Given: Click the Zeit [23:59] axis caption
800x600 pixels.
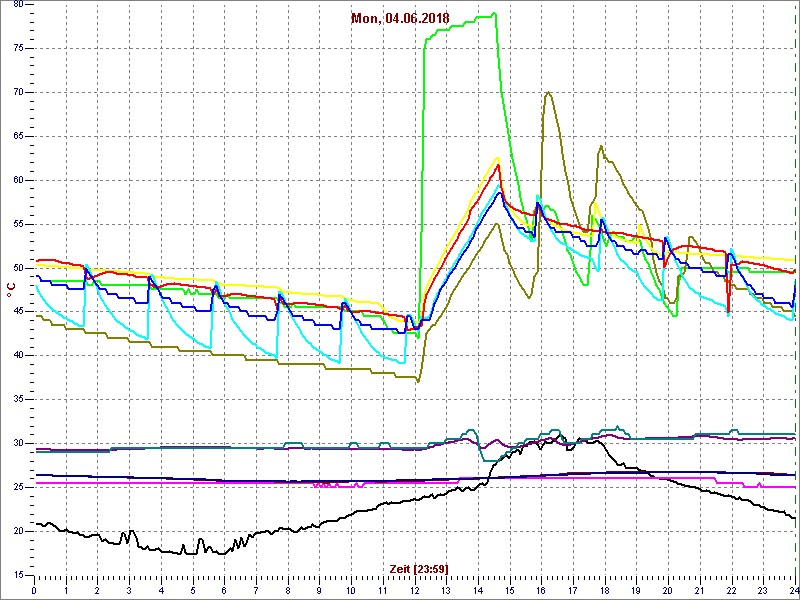Looking at the screenshot, I should point(419,569).
